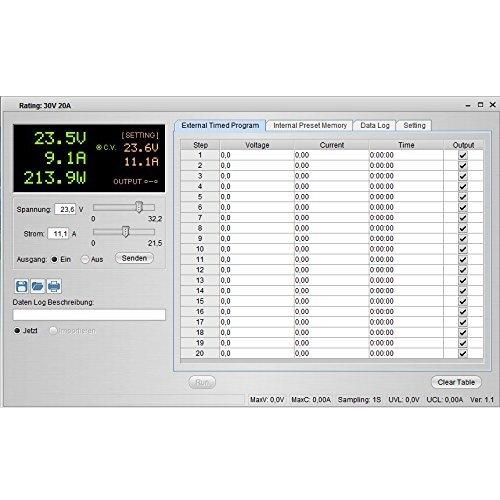Click the Strom current slider handle
500x500 pixels.
[x=126, y=231]
